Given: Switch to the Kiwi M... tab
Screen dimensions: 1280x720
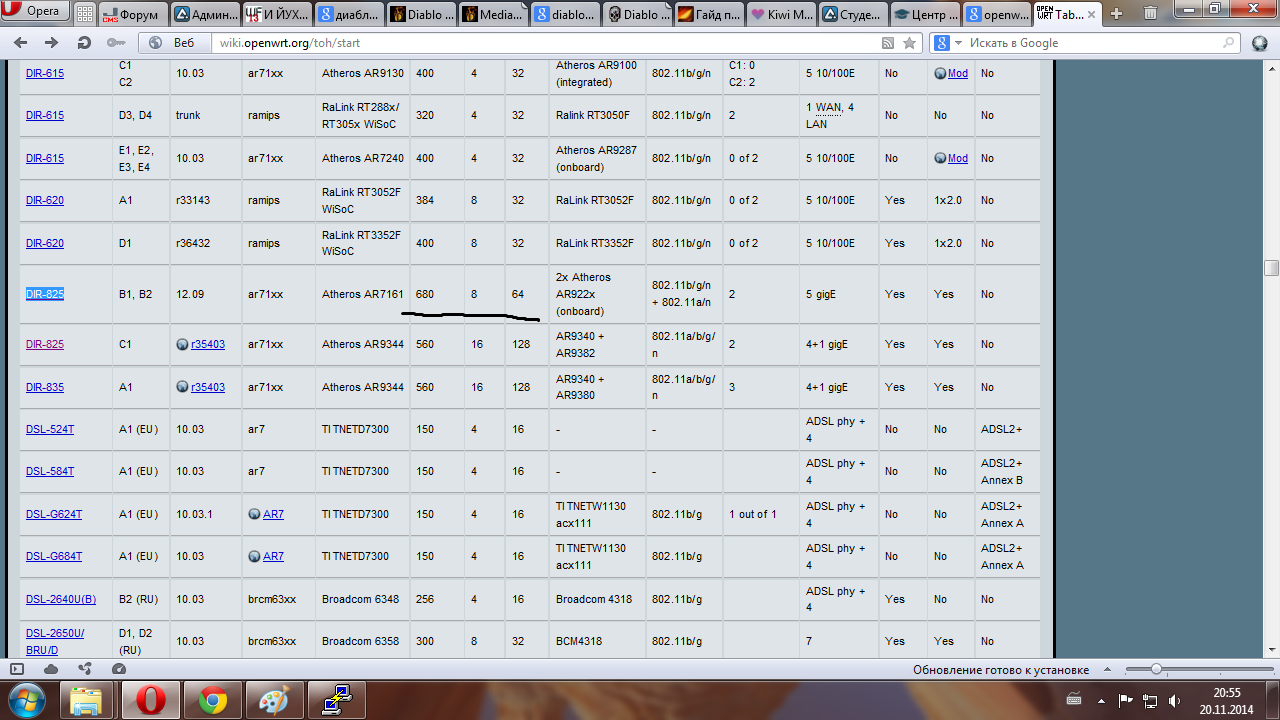Looking at the screenshot, I should [781, 14].
